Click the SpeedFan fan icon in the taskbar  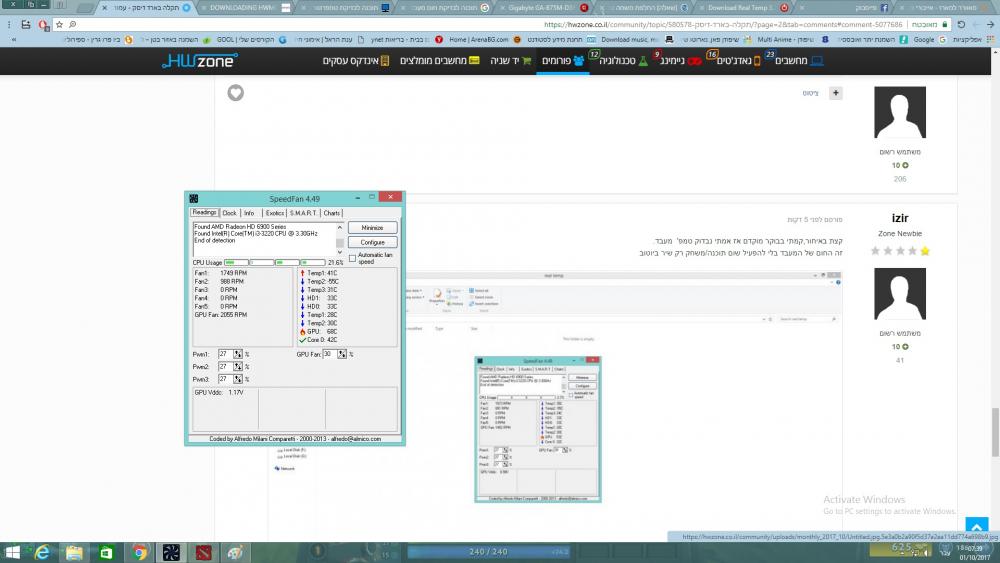click(170, 551)
